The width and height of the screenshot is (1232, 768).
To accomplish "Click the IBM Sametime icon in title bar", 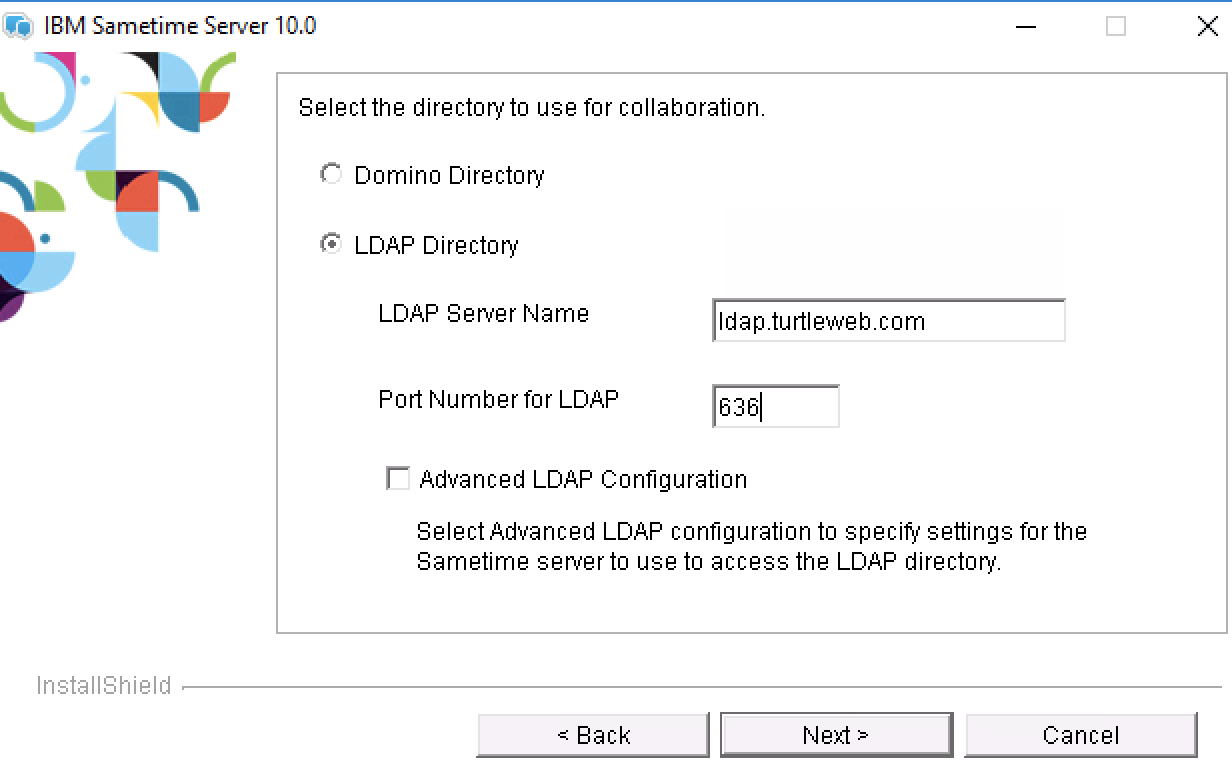I will point(18,26).
